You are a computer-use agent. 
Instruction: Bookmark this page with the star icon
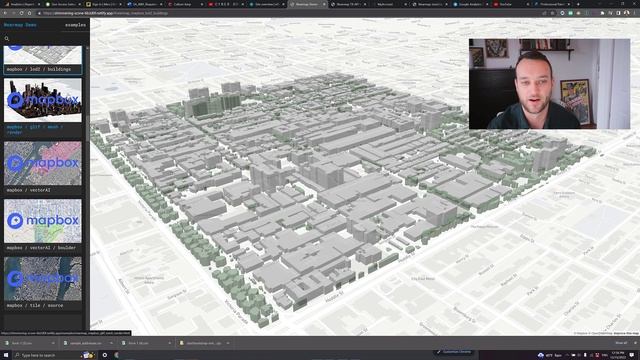pyautogui.click(x=552, y=13)
